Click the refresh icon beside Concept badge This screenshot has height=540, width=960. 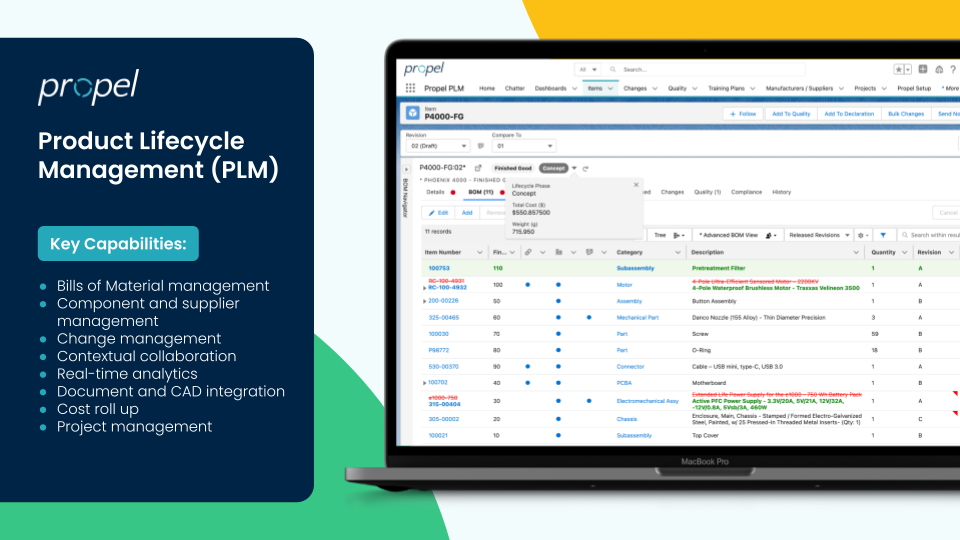pyautogui.click(x=586, y=168)
